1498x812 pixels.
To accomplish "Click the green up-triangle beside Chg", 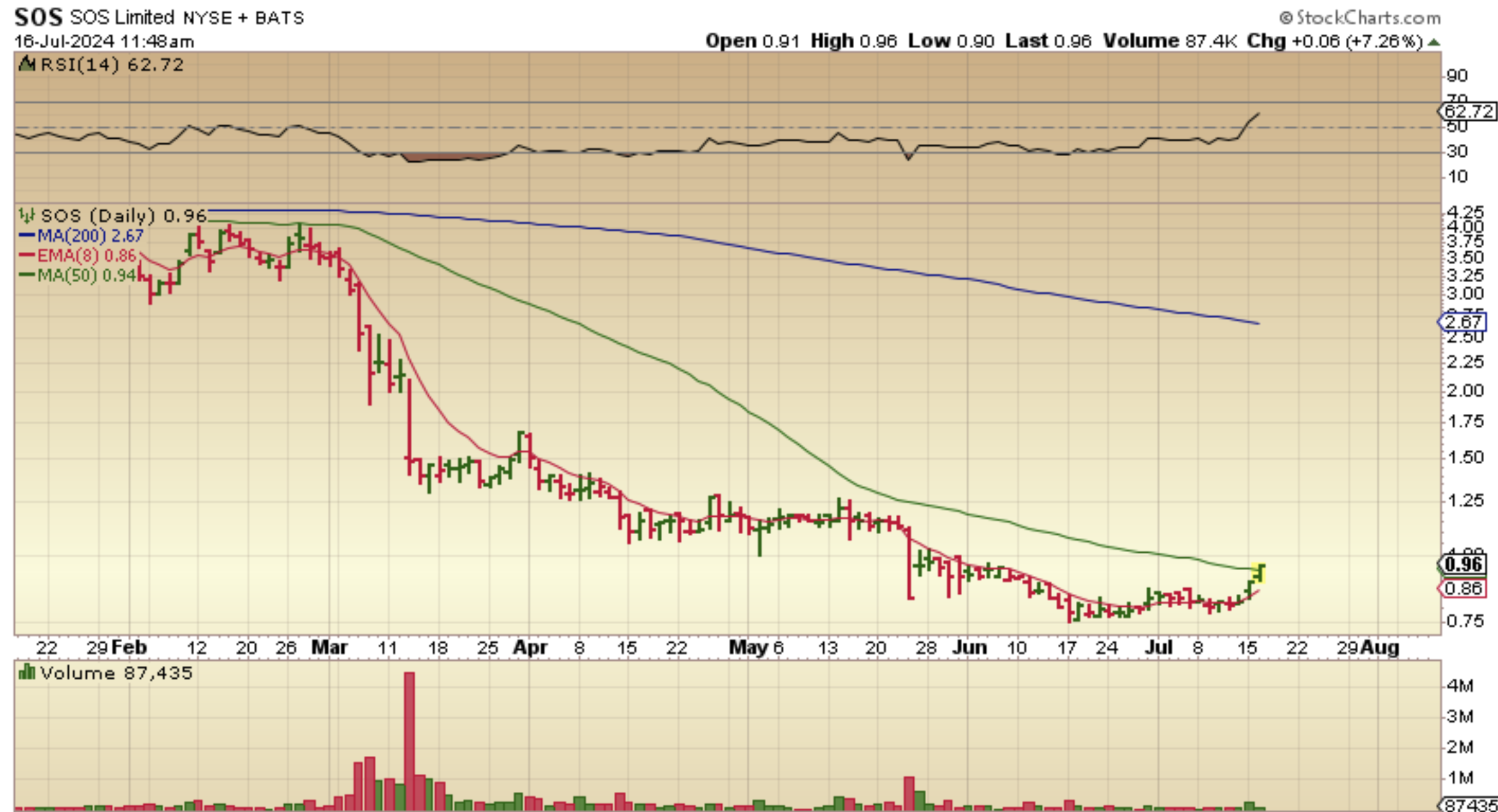I will [1435, 42].
